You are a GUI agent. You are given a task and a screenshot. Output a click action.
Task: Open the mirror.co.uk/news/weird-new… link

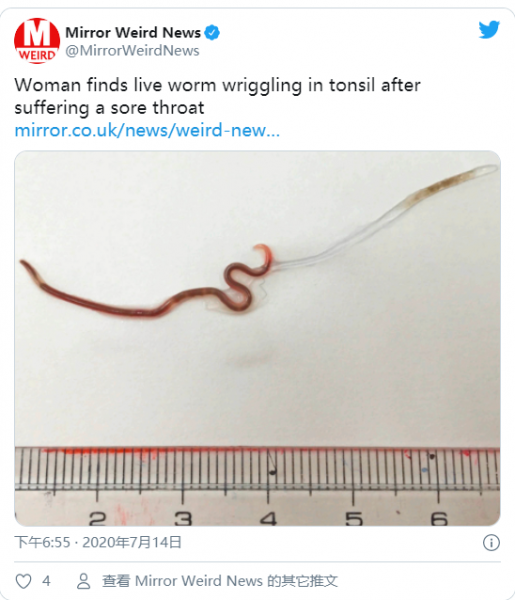147,130
